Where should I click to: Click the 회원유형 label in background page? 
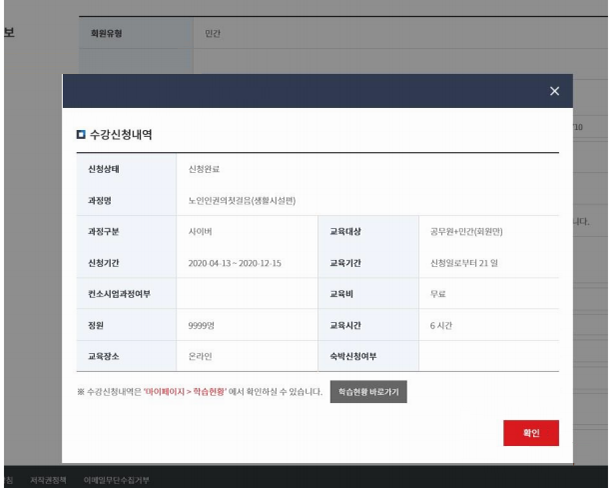tap(106, 33)
